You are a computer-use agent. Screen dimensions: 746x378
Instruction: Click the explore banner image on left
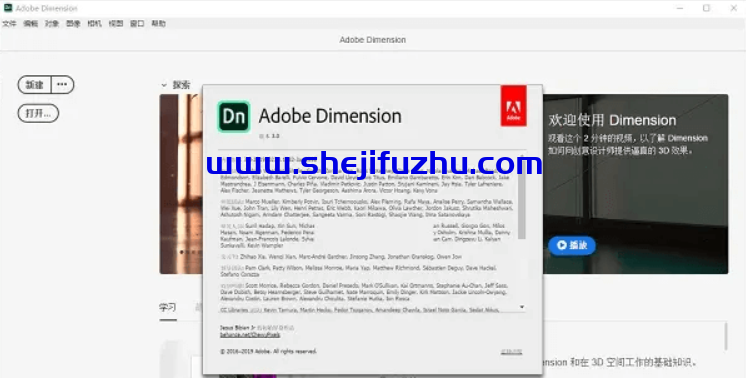pos(181,184)
